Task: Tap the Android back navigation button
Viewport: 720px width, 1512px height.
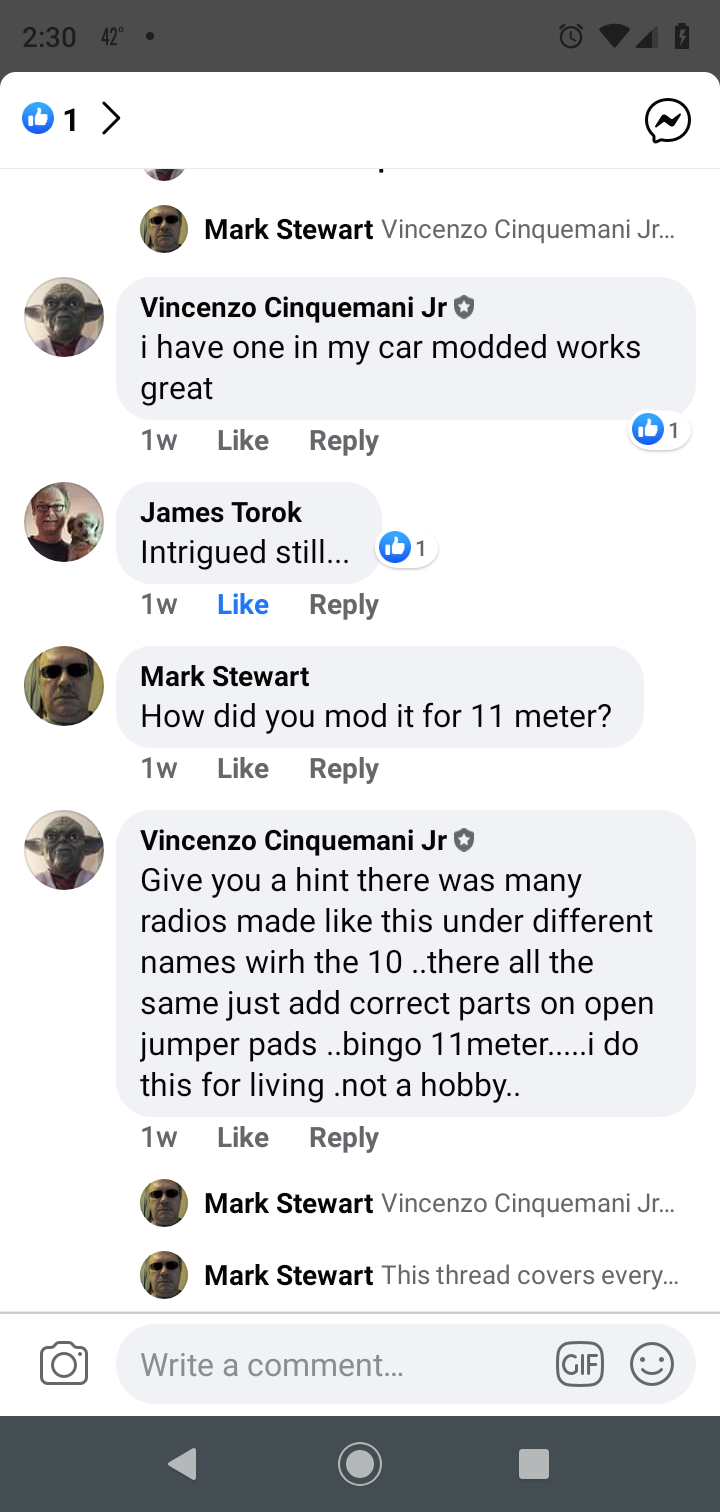Action: [x=182, y=1464]
